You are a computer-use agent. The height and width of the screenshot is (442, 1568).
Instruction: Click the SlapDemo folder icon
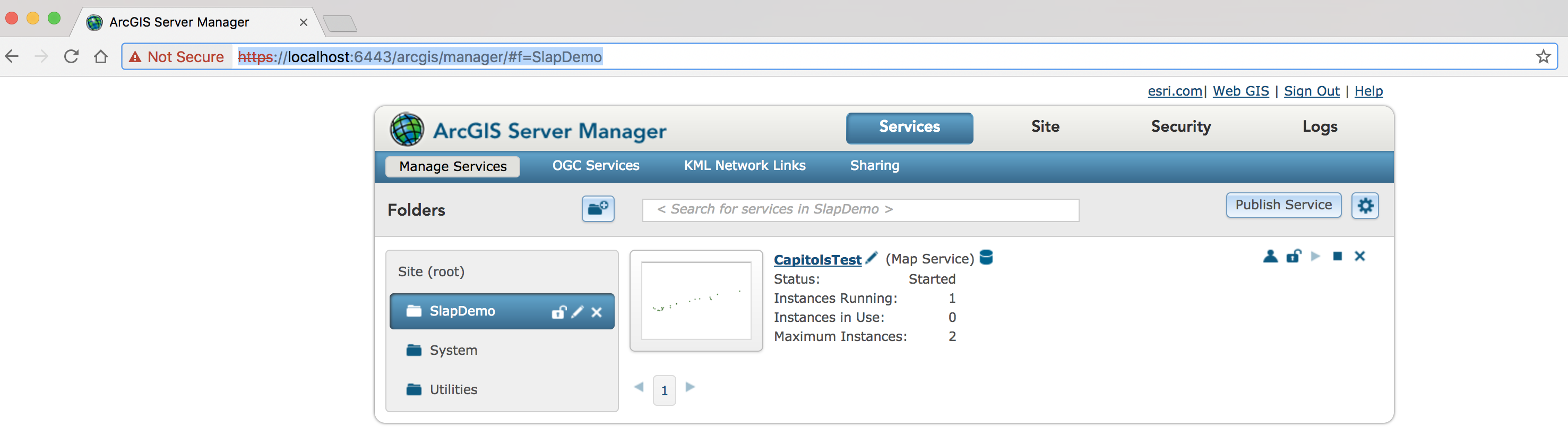(414, 311)
